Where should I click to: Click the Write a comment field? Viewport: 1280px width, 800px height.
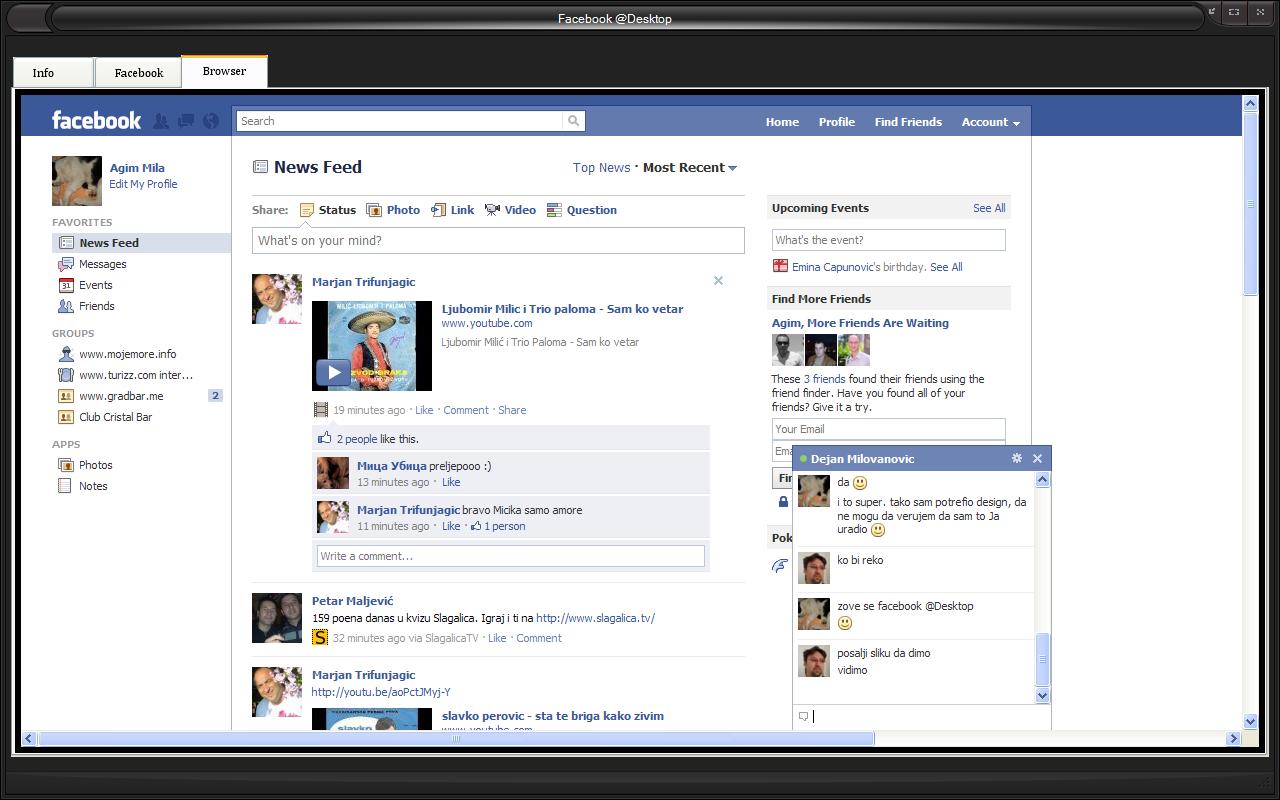pyautogui.click(x=511, y=556)
